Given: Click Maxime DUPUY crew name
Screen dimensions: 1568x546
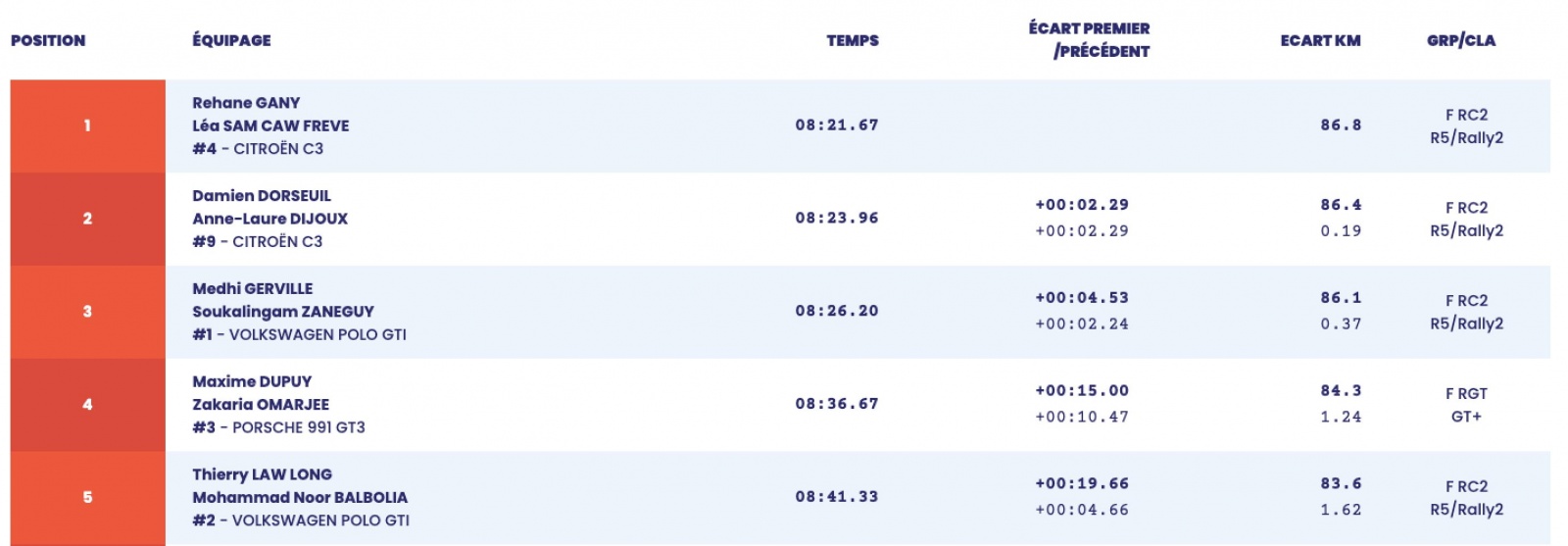Looking at the screenshot, I should 252,381.
